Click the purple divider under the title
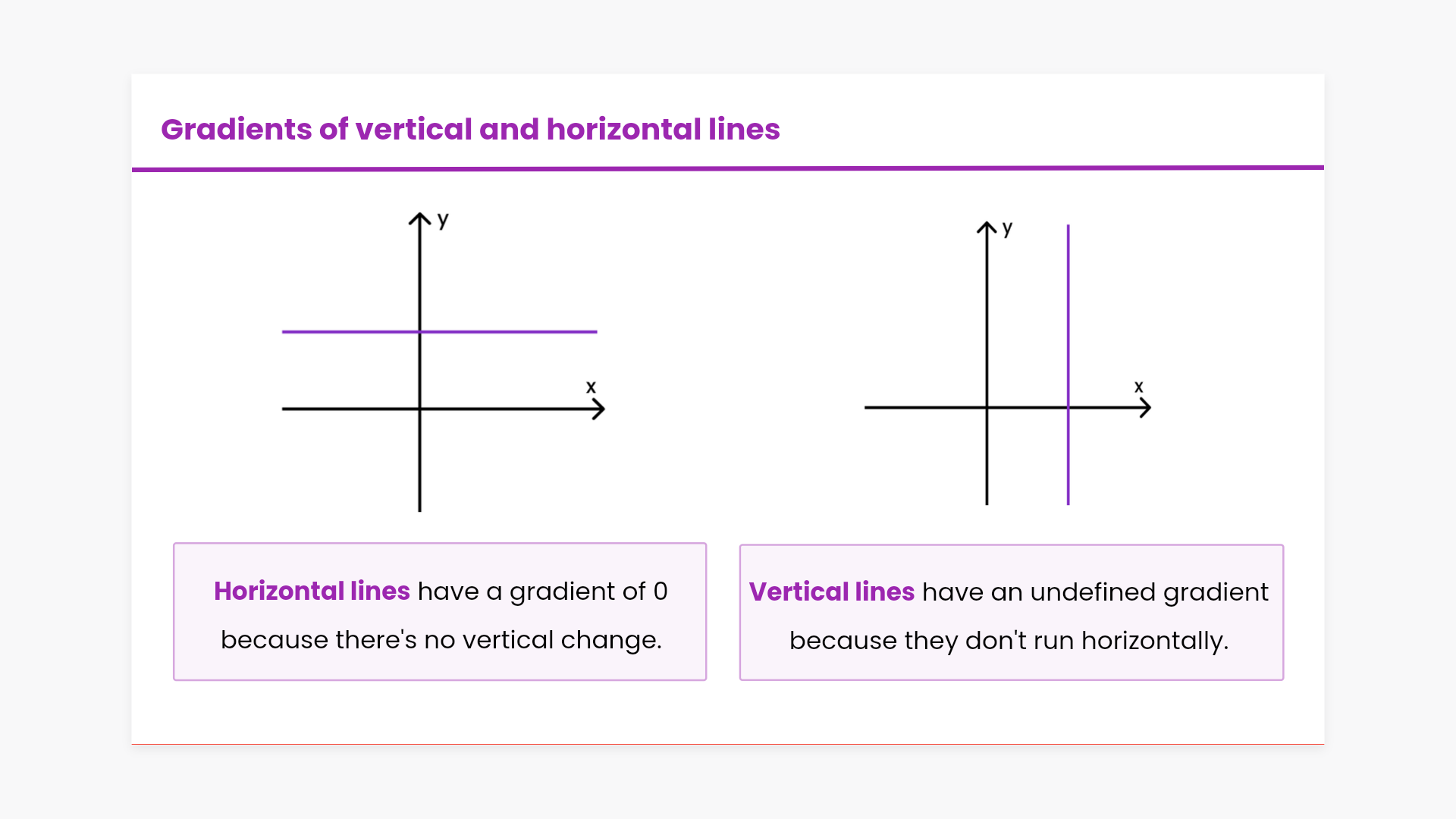This screenshot has width=1456, height=819. pyautogui.click(x=728, y=168)
